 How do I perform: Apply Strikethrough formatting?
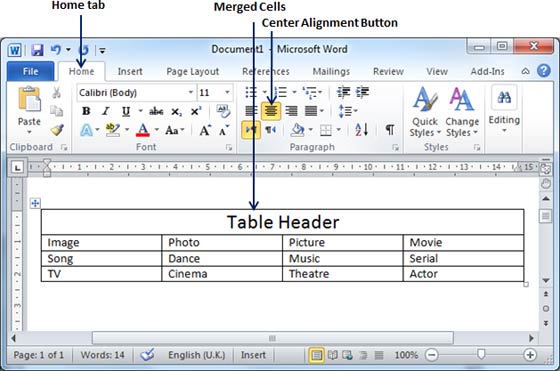[x=156, y=111]
